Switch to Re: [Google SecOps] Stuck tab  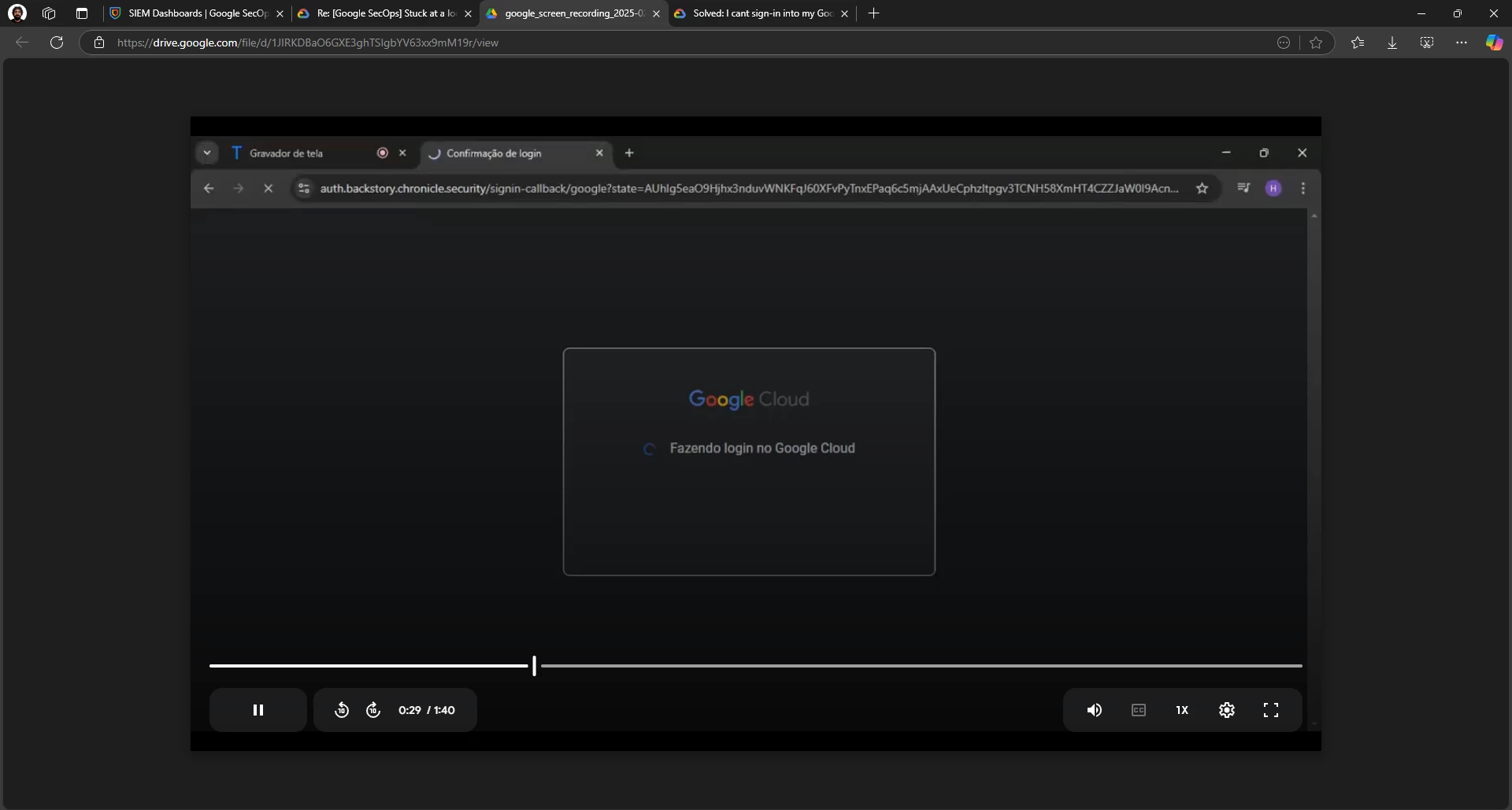[385, 13]
